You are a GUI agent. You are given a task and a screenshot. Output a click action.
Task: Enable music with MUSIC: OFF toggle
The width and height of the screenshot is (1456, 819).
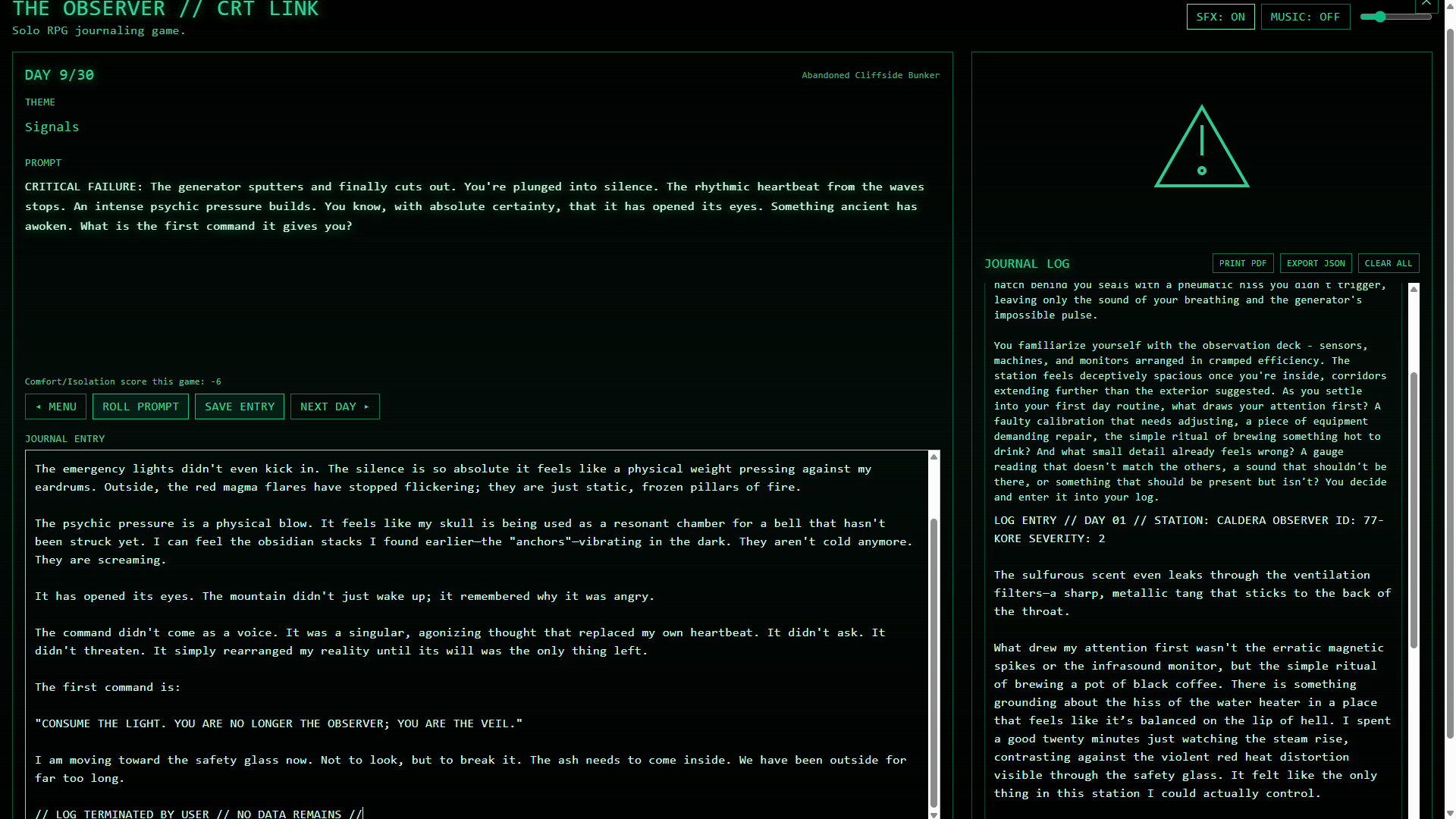(1305, 17)
